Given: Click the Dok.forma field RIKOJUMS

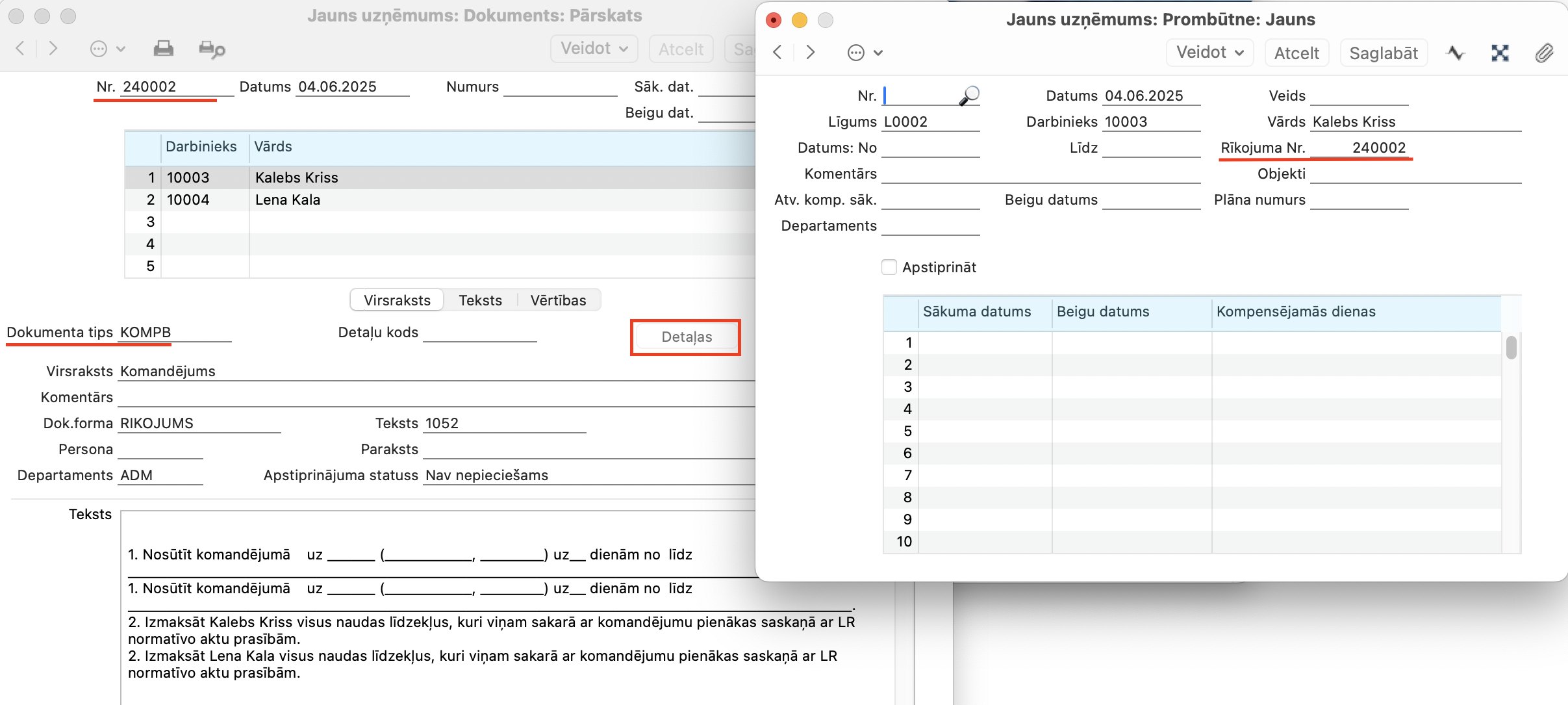Looking at the screenshot, I should tap(199, 423).
